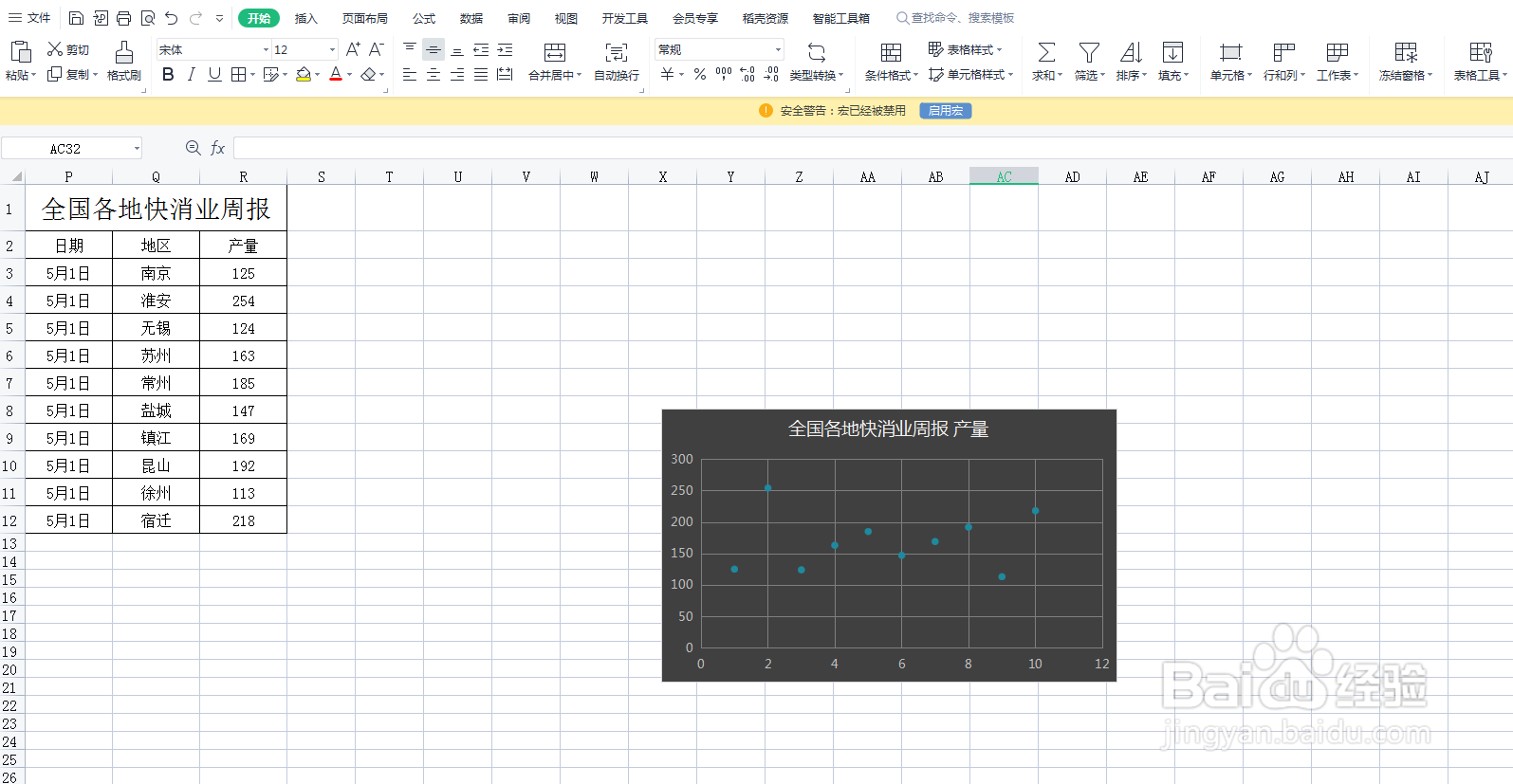Cut selection with the 剪切 scissors
The image size is (1513, 784).
point(68,49)
